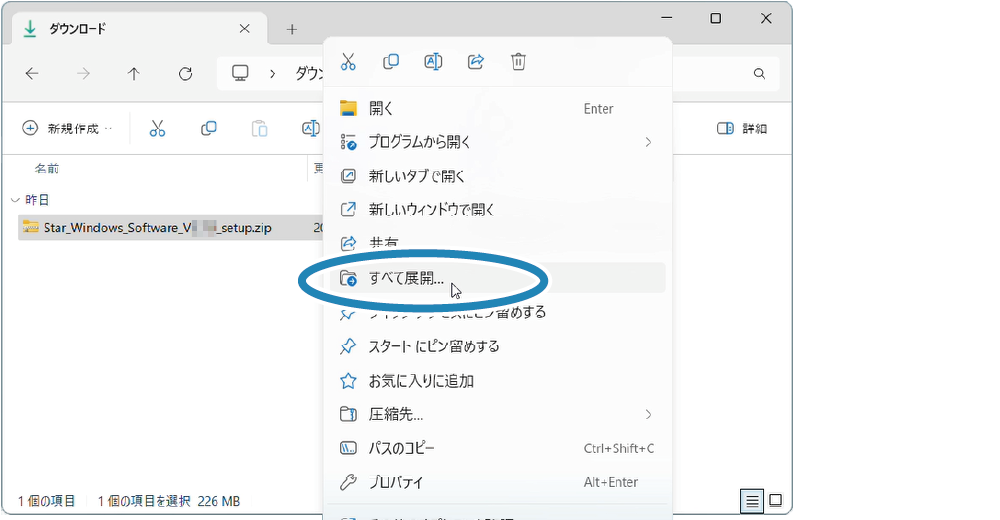Switch to large thumbnails view in status bar

tap(775, 500)
